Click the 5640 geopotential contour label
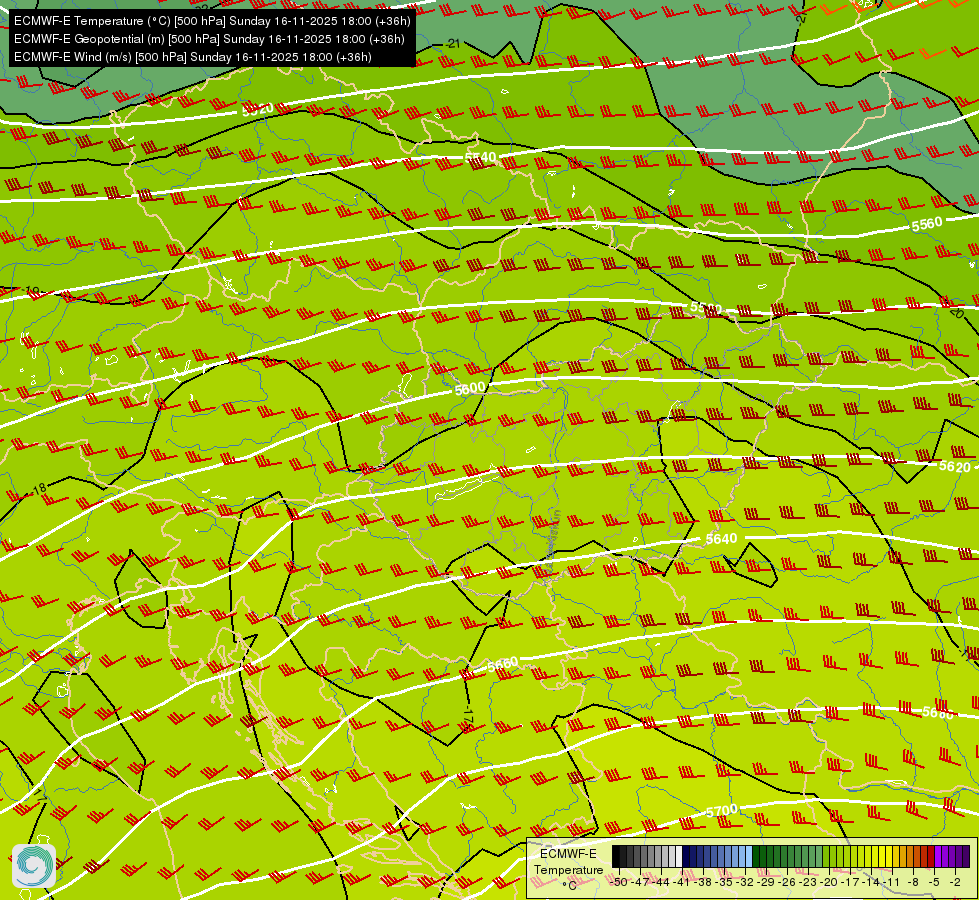Viewport: 979px width, 900px height. pos(721,538)
